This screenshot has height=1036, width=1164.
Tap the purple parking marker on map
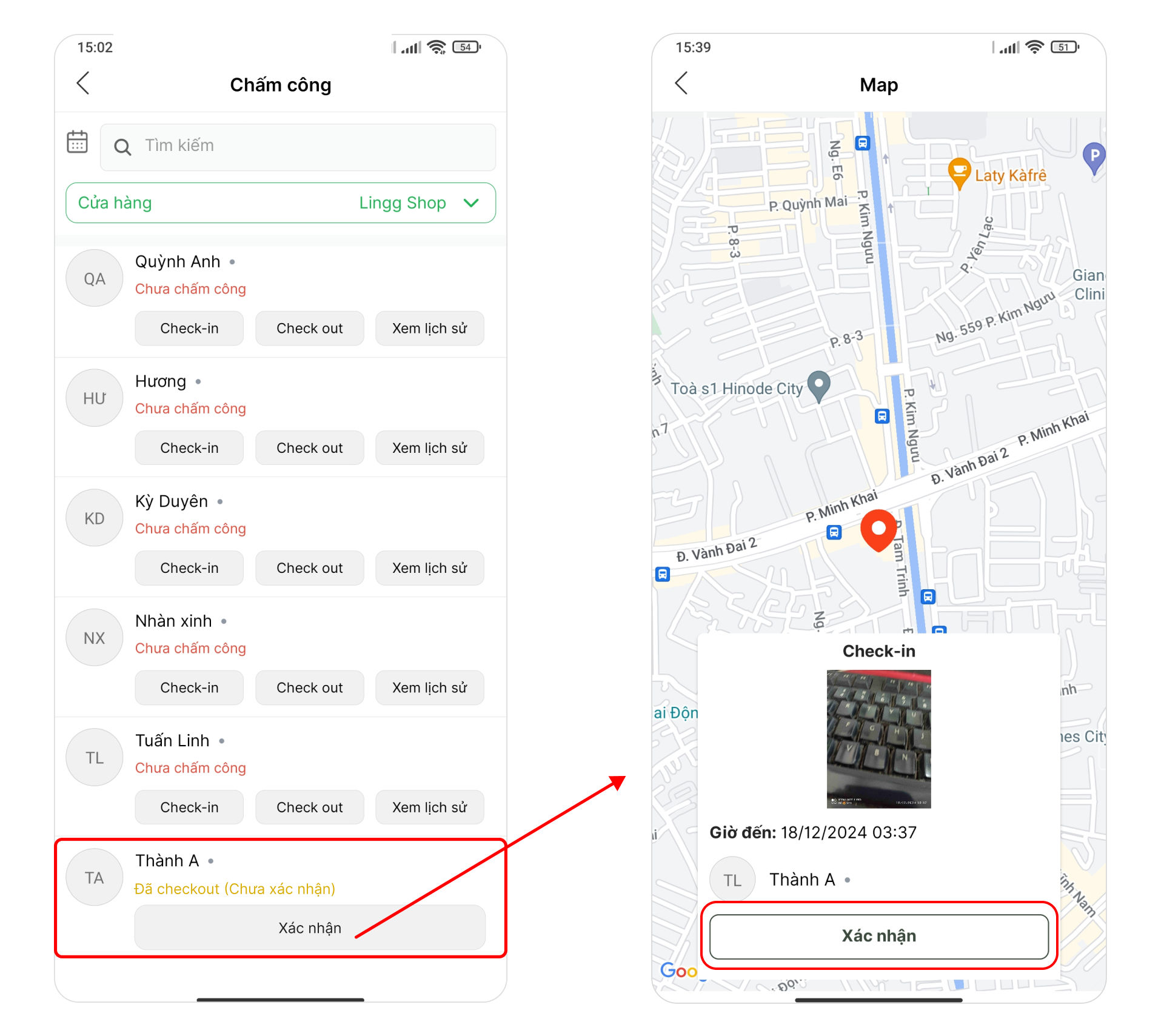point(1094,158)
